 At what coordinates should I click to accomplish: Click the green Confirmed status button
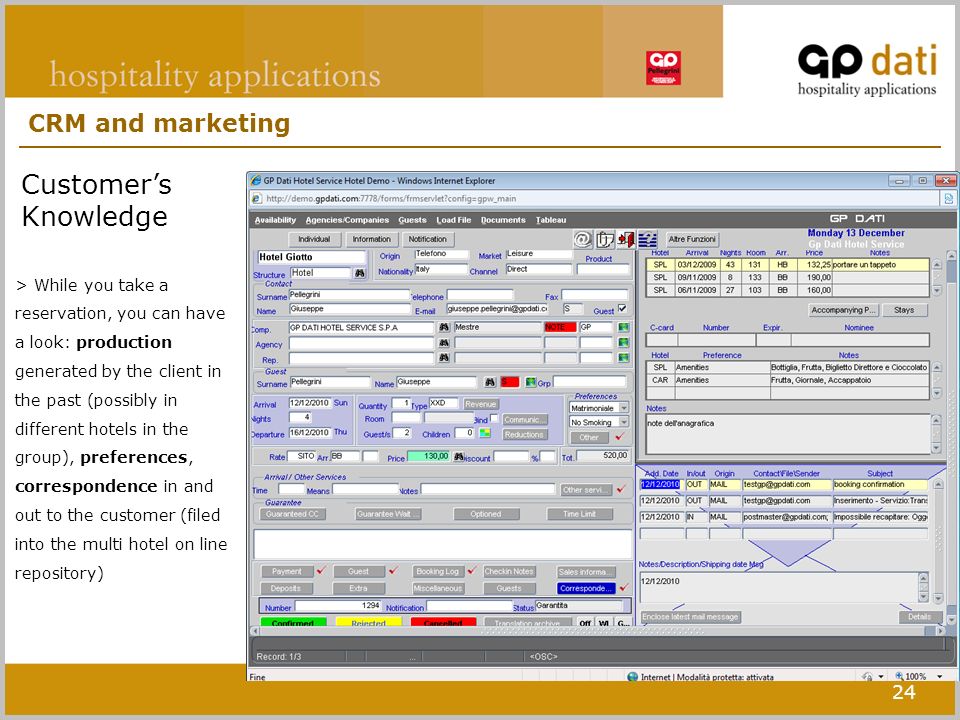293,623
